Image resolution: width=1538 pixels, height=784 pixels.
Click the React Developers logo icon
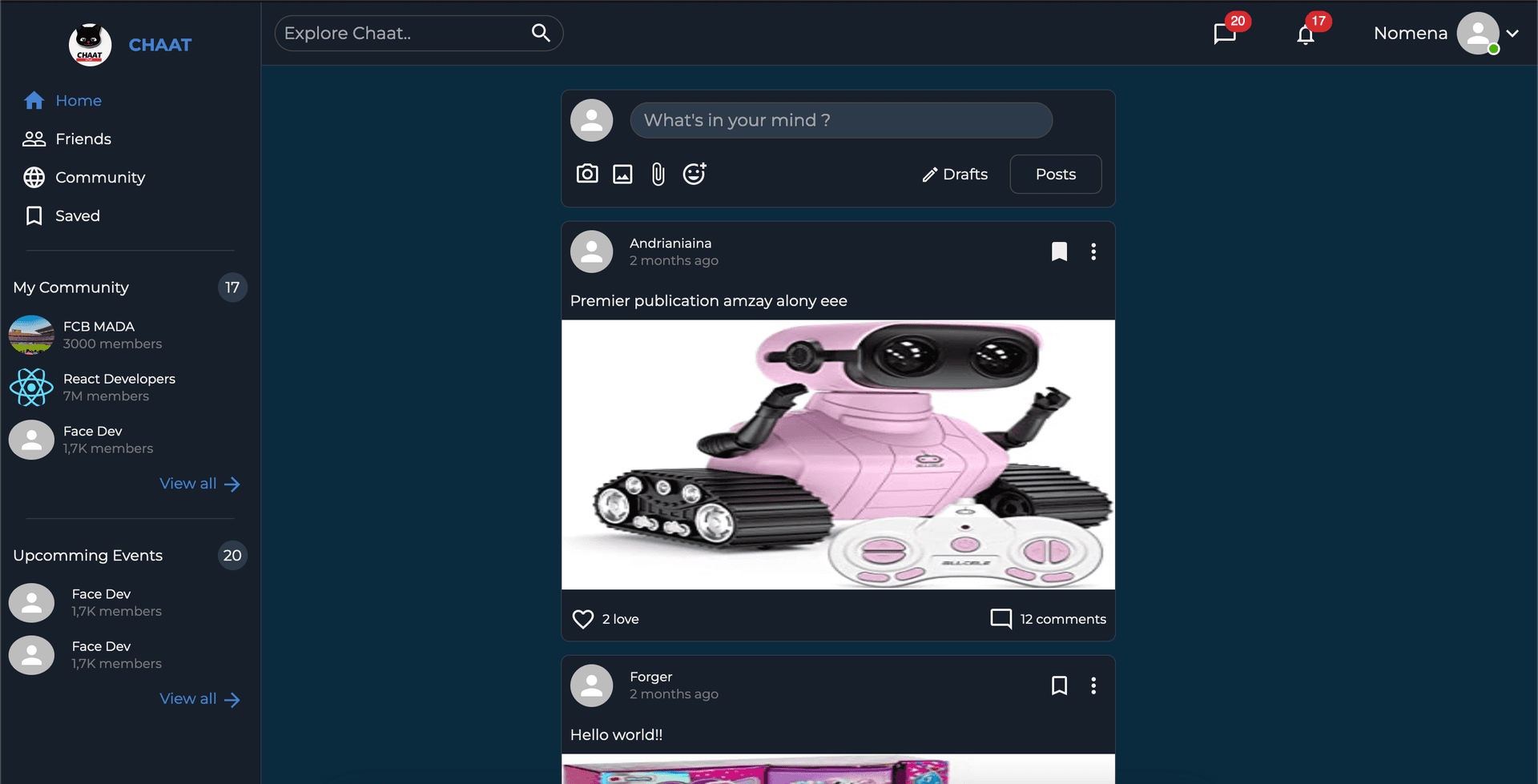point(31,388)
